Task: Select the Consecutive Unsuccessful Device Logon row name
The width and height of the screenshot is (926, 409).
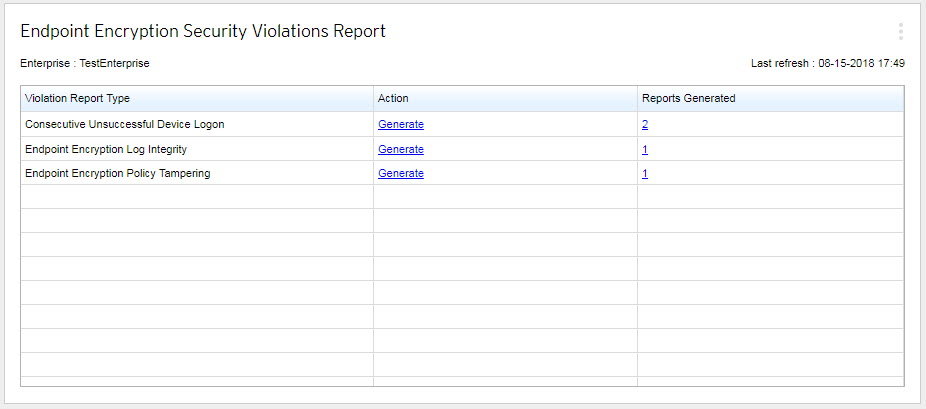Action: pyautogui.click(x=124, y=124)
